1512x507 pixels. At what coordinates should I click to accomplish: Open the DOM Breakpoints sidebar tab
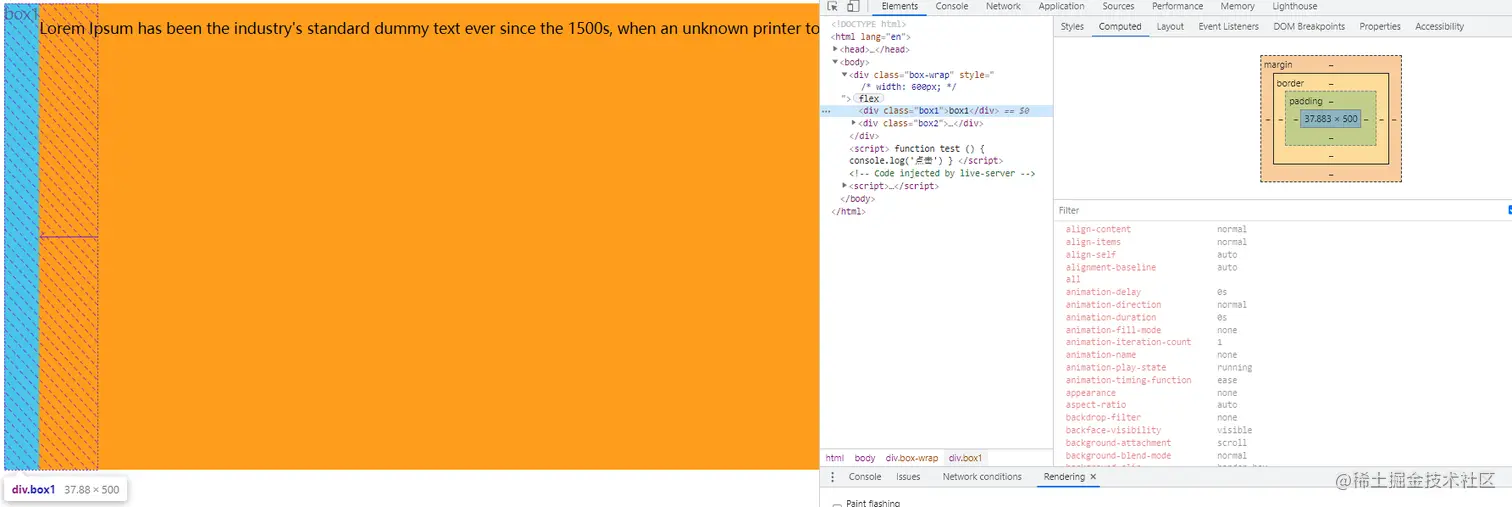click(1309, 27)
